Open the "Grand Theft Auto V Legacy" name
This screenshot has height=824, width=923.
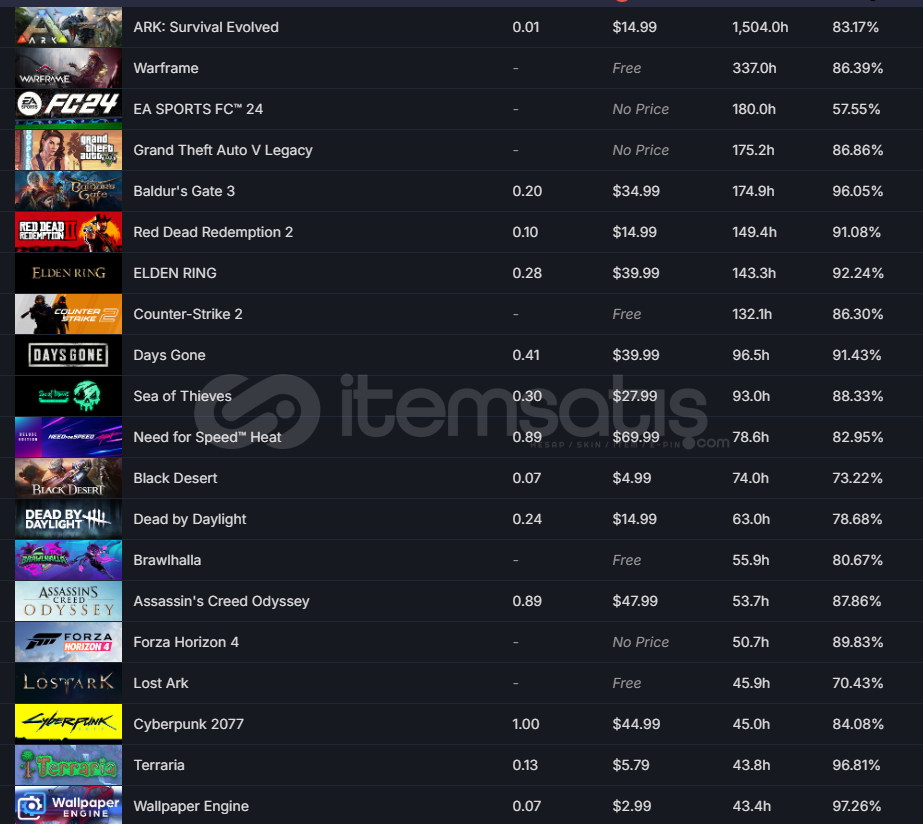pos(223,150)
